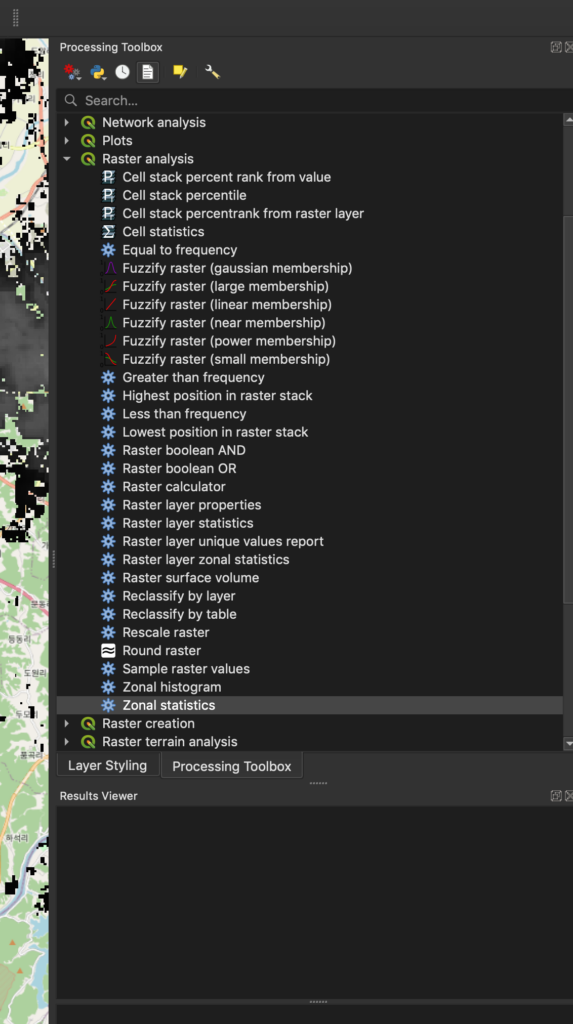Open processing History clock icon

click(122, 72)
